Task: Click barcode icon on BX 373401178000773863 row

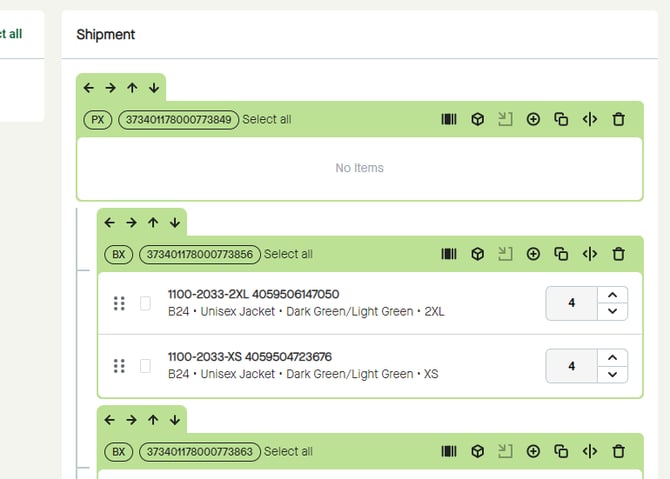Action: [449, 452]
